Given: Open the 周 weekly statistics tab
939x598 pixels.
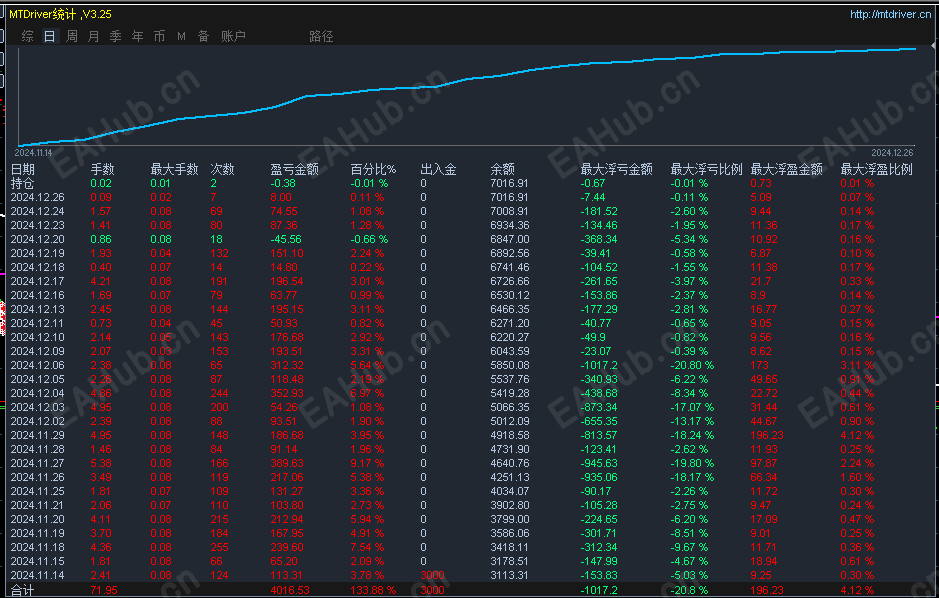Looking at the screenshot, I should pos(72,37).
